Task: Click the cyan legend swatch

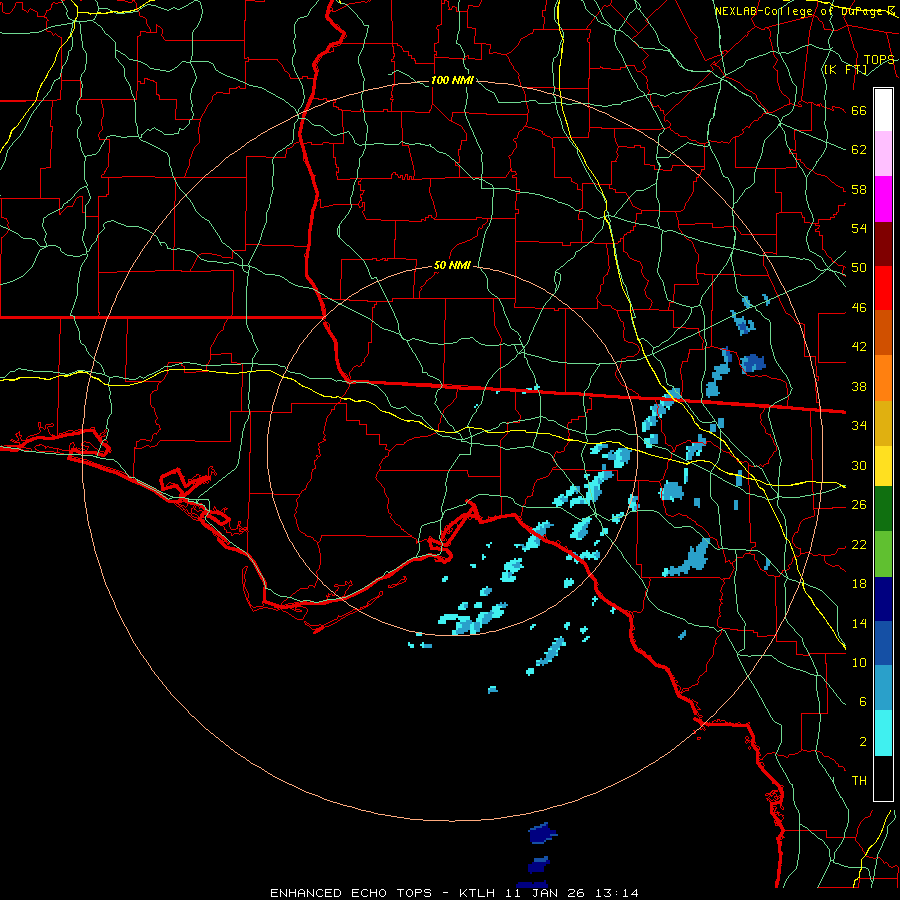Action: coord(883,733)
